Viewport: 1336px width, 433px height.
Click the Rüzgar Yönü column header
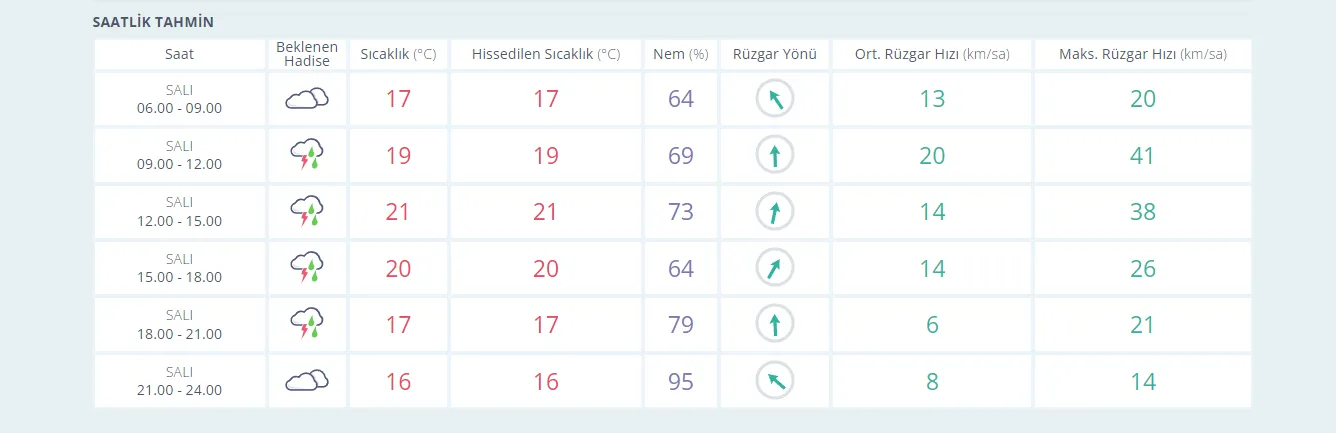(x=774, y=54)
